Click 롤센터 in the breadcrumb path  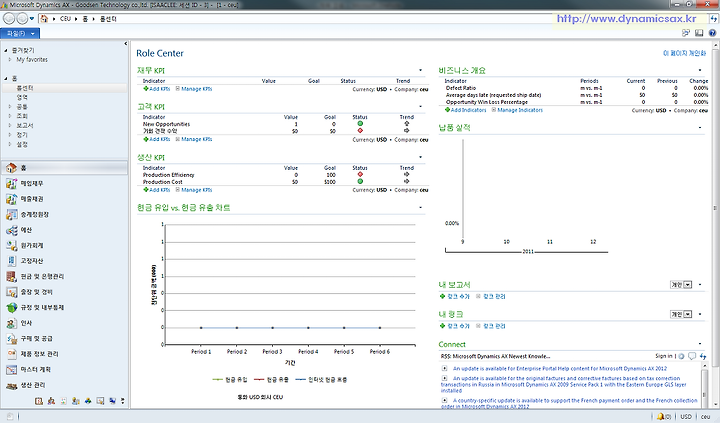(x=108, y=19)
